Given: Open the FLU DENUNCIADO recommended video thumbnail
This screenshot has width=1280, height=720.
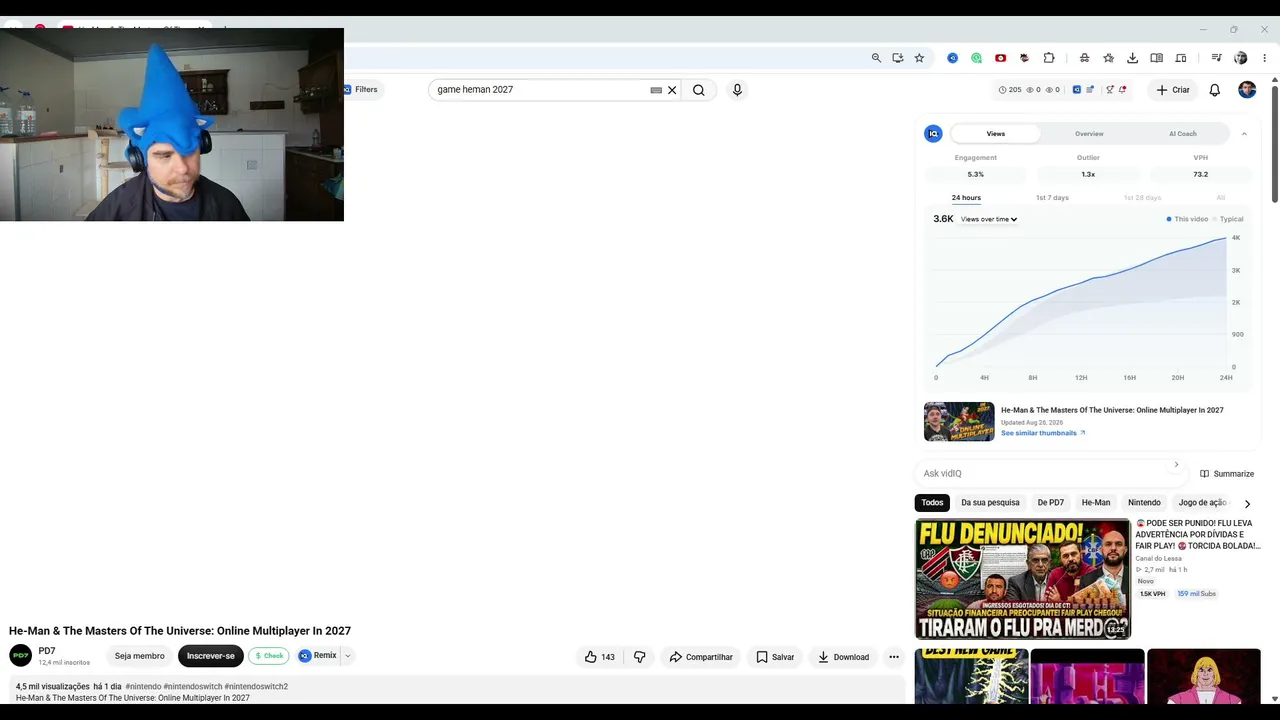Looking at the screenshot, I should 1023,579.
